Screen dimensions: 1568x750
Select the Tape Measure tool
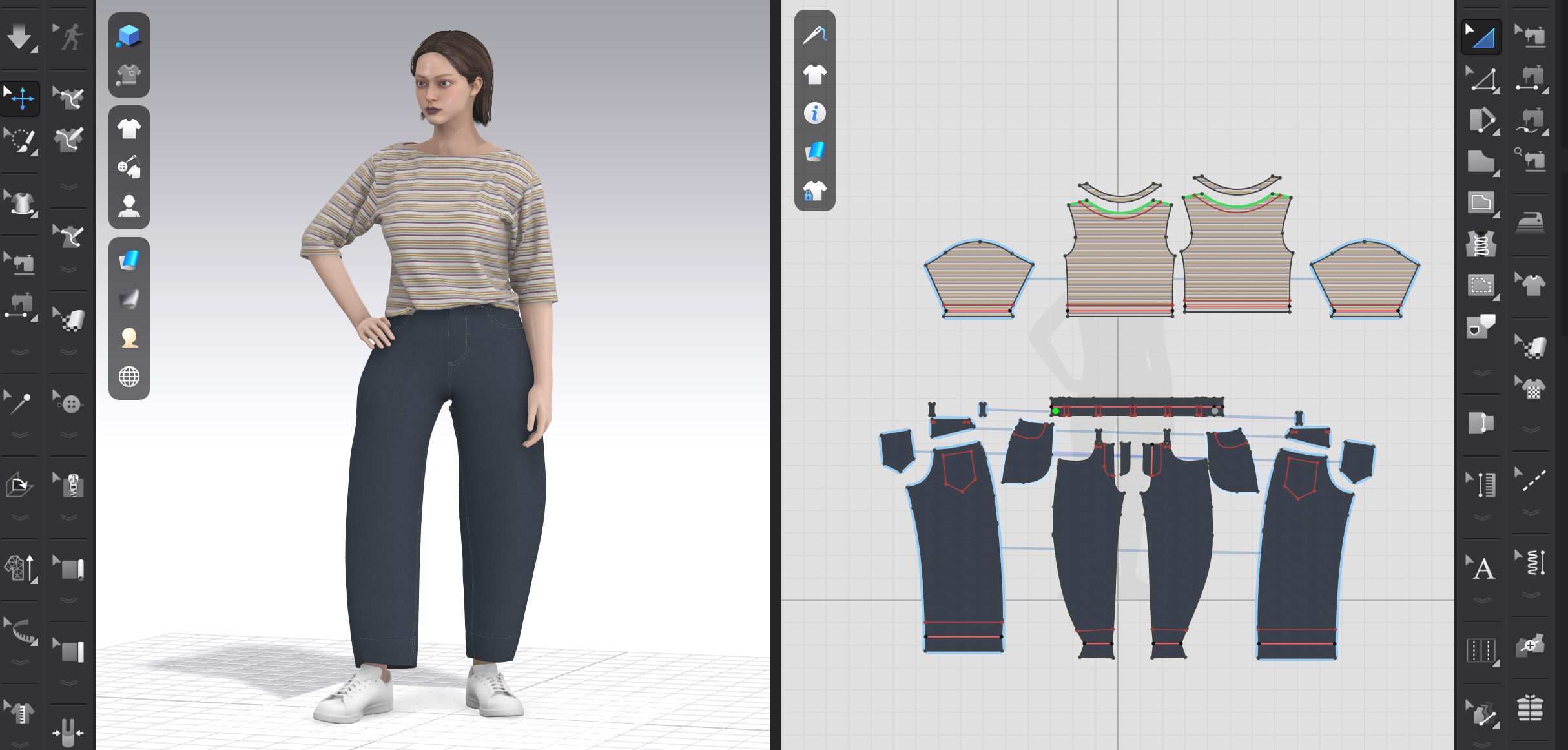(x=22, y=631)
